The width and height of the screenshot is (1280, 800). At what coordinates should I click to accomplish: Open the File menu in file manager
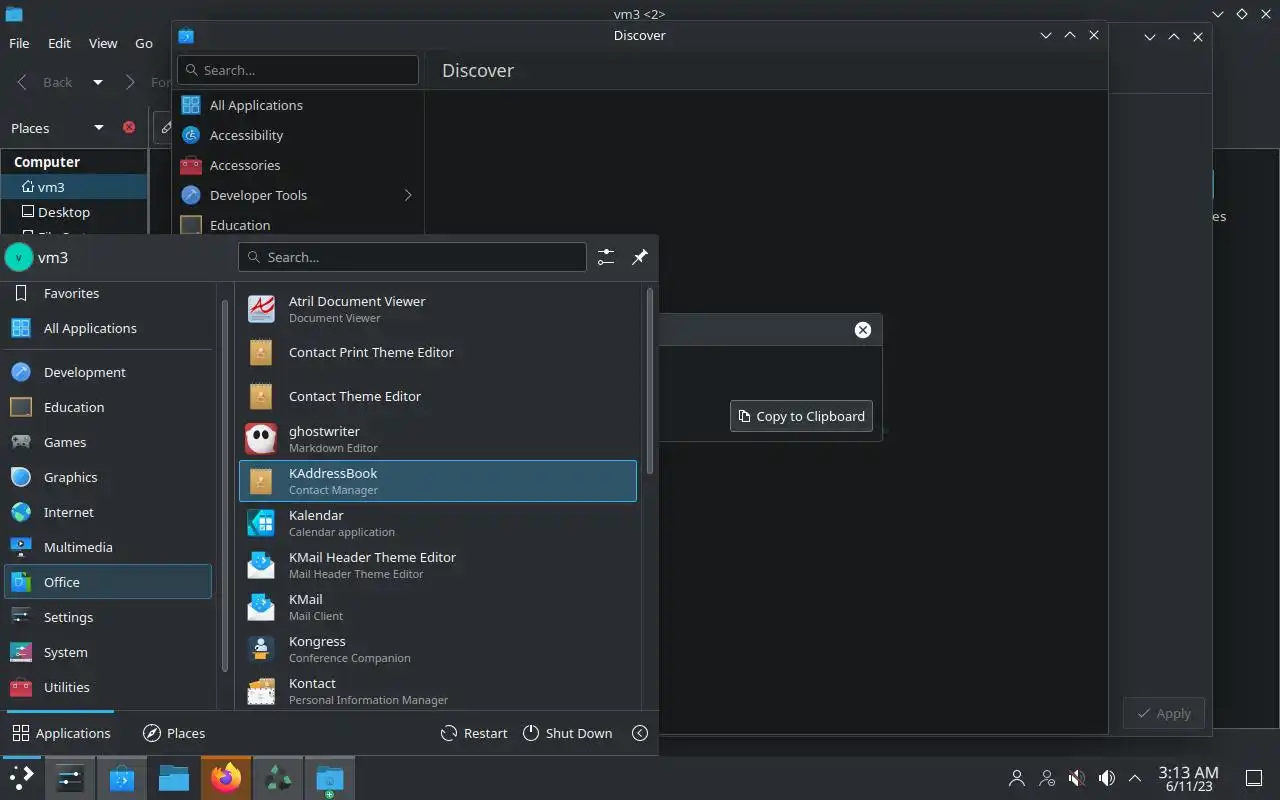[x=19, y=43]
